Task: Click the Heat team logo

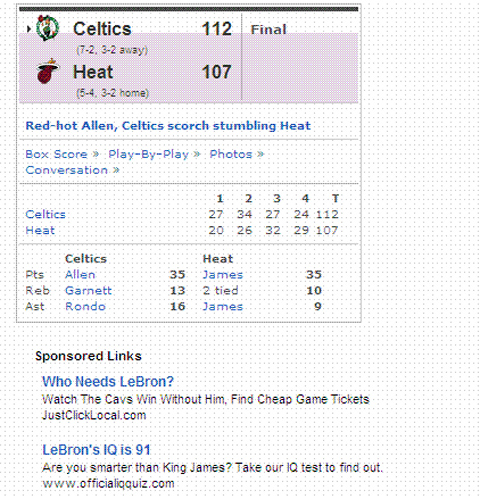Action: click(48, 71)
